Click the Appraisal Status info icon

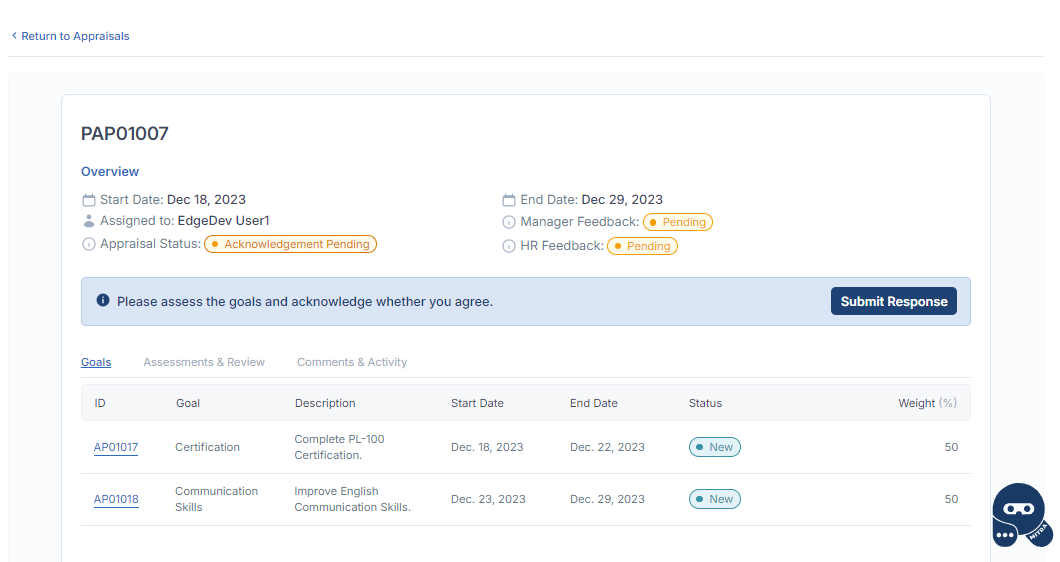tap(89, 244)
